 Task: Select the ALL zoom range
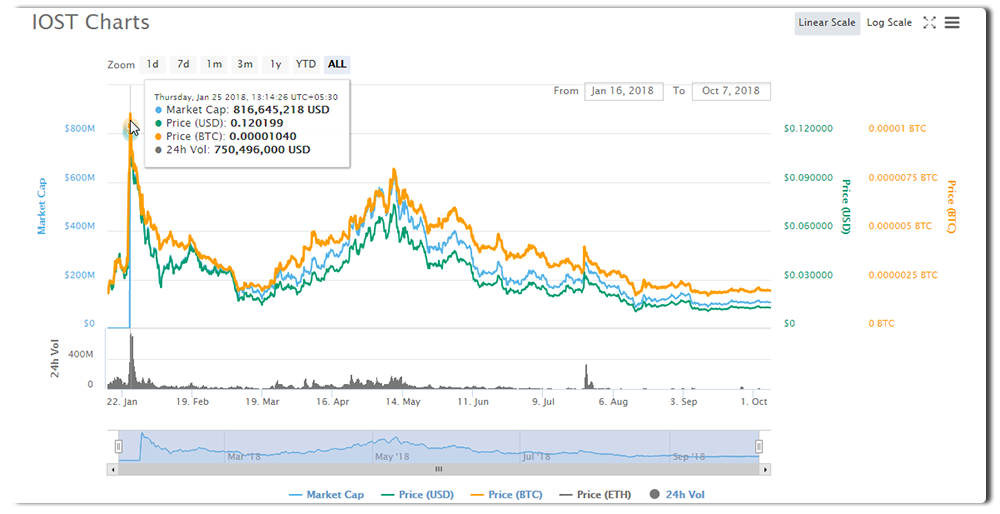tap(337, 64)
